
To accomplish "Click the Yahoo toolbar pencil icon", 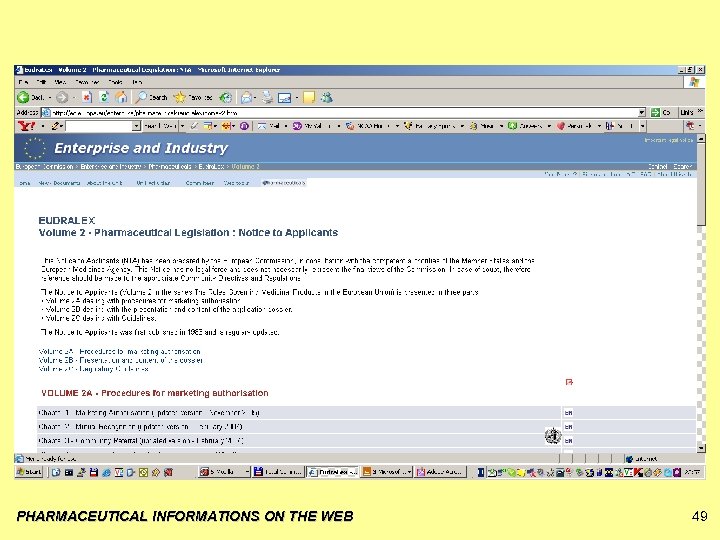I will coord(56,126).
